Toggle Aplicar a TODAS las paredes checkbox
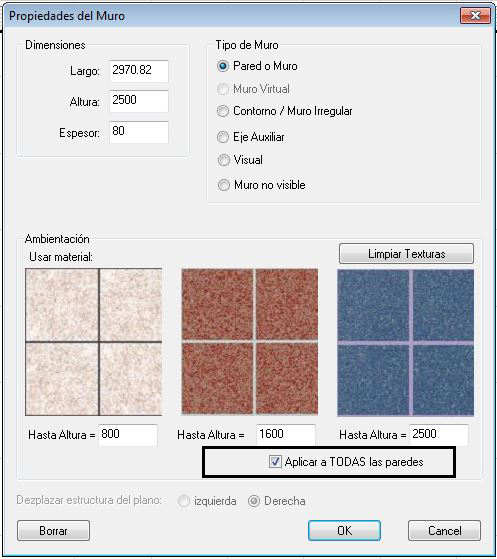497x559 pixels. tap(275, 462)
